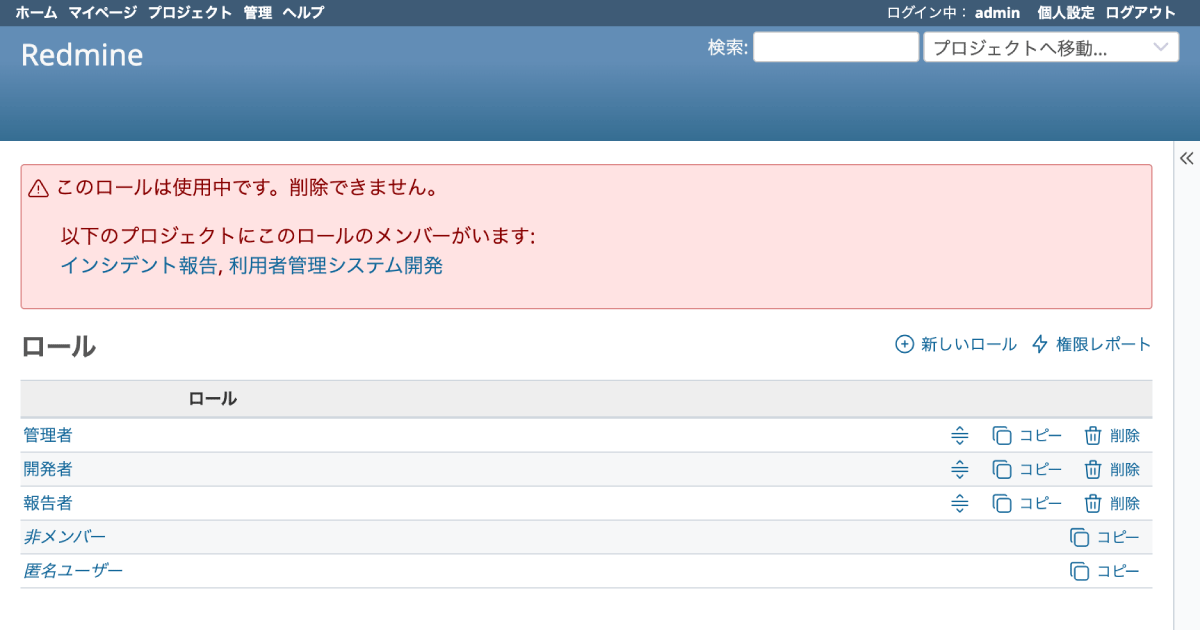Click the copy icon for 管理者 role
The image size is (1200, 630).
[x=1003, y=435]
